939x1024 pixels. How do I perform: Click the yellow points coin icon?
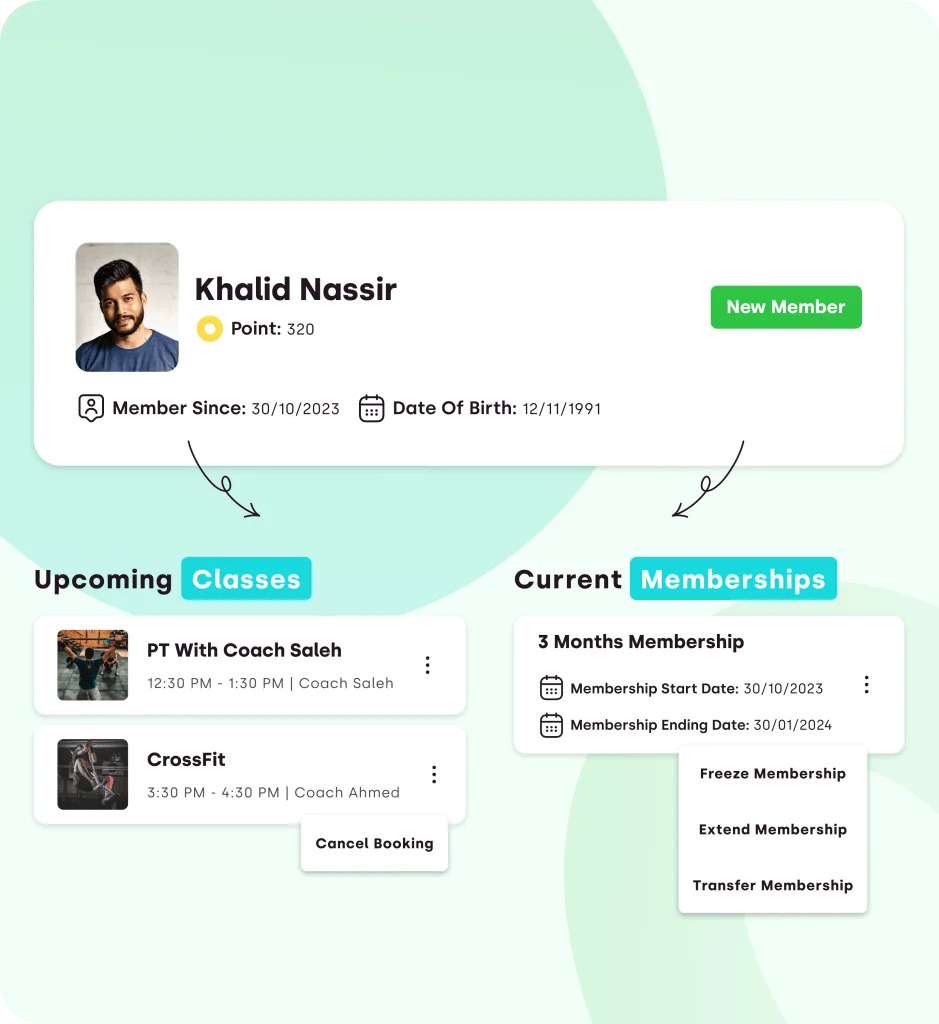210,328
